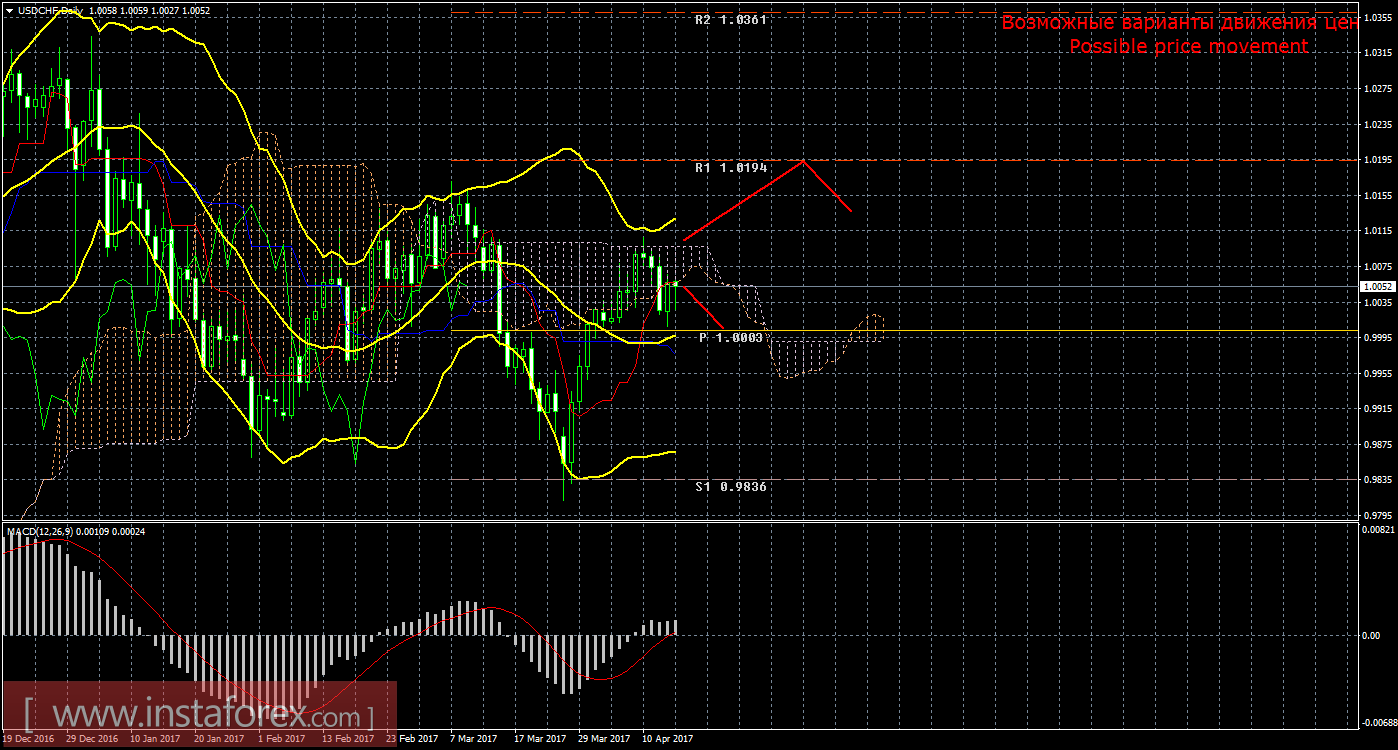The width and height of the screenshot is (1398, 750).
Task: Click the 23 Feb 2017 date label
Action: click(x=413, y=740)
